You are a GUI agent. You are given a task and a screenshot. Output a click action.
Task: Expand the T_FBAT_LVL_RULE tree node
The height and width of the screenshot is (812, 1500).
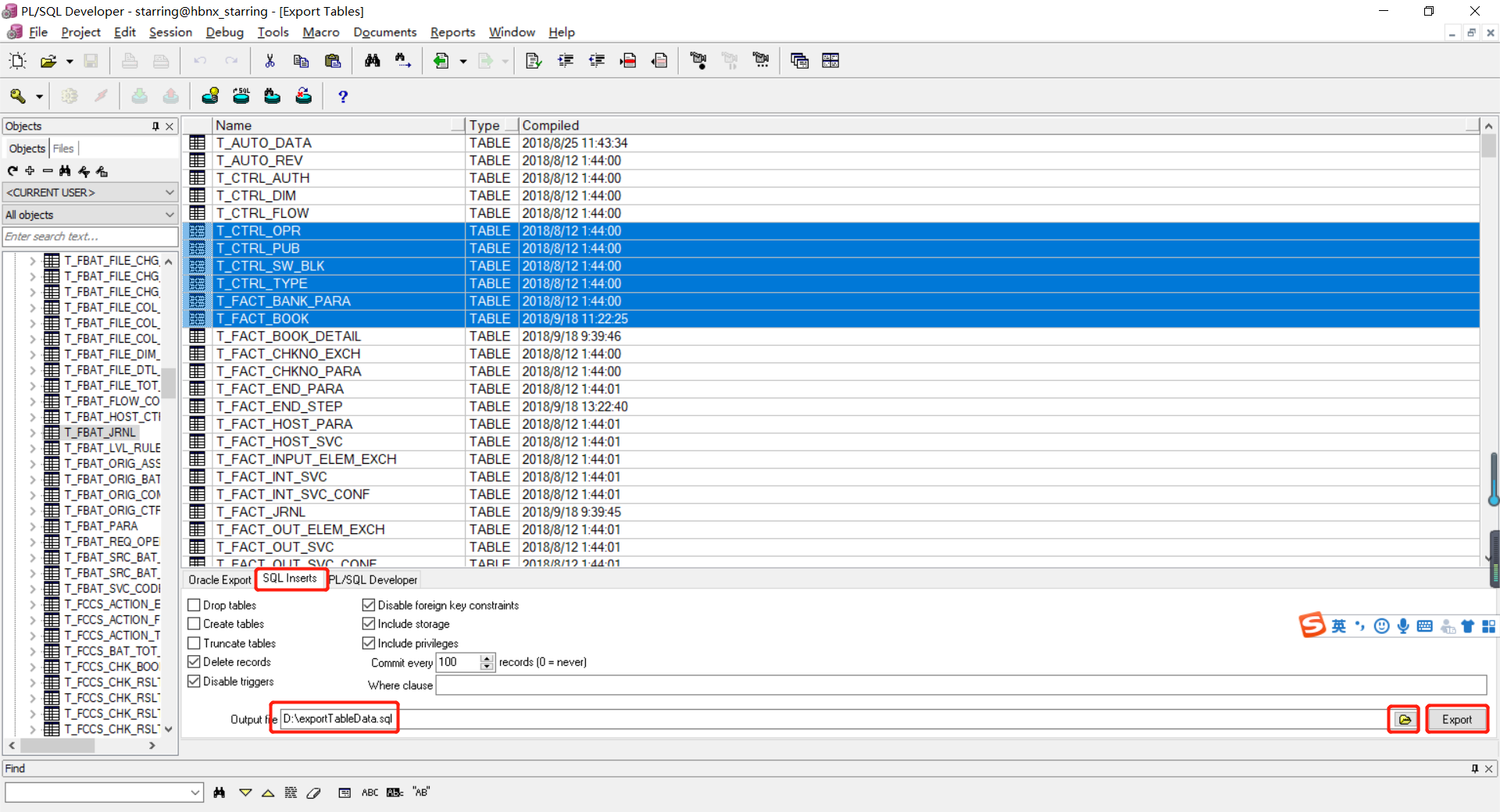click(33, 448)
